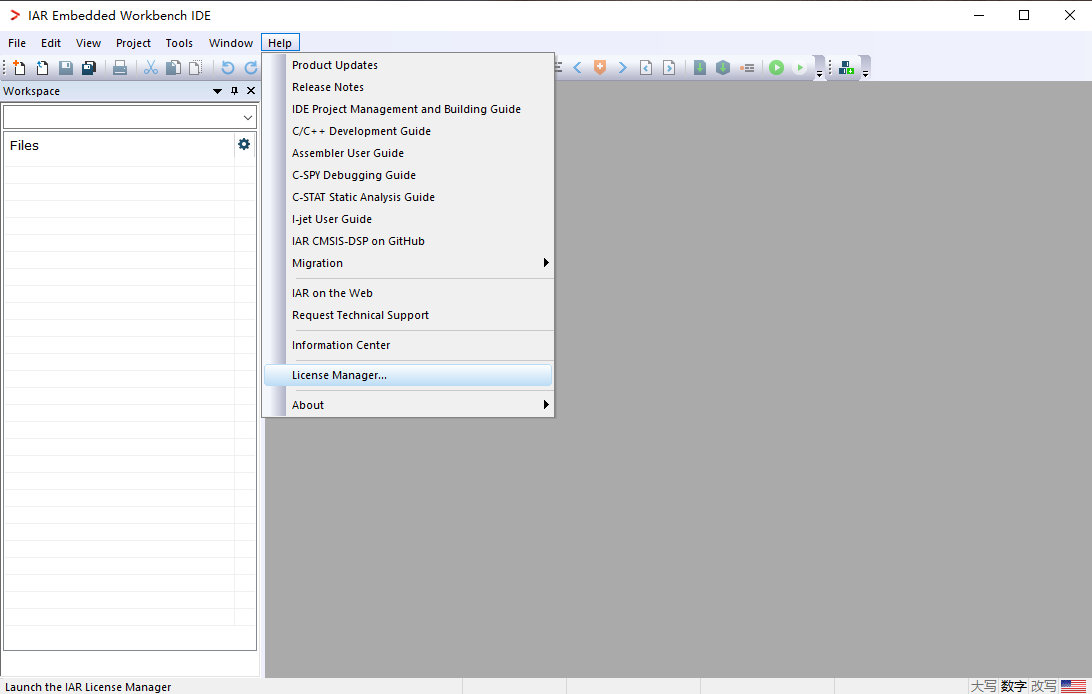Click the Files column header
This screenshot has height=694, width=1092.
[119, 145]
